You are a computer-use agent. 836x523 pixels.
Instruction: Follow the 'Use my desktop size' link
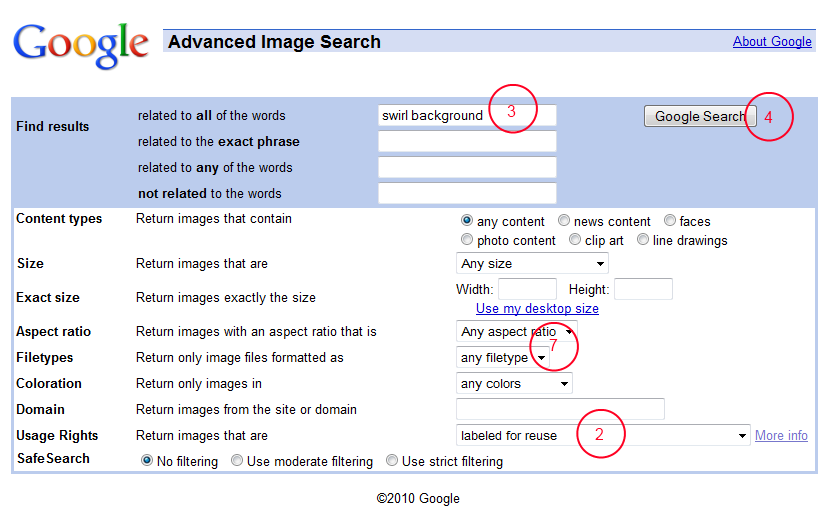tap(537, 309)
